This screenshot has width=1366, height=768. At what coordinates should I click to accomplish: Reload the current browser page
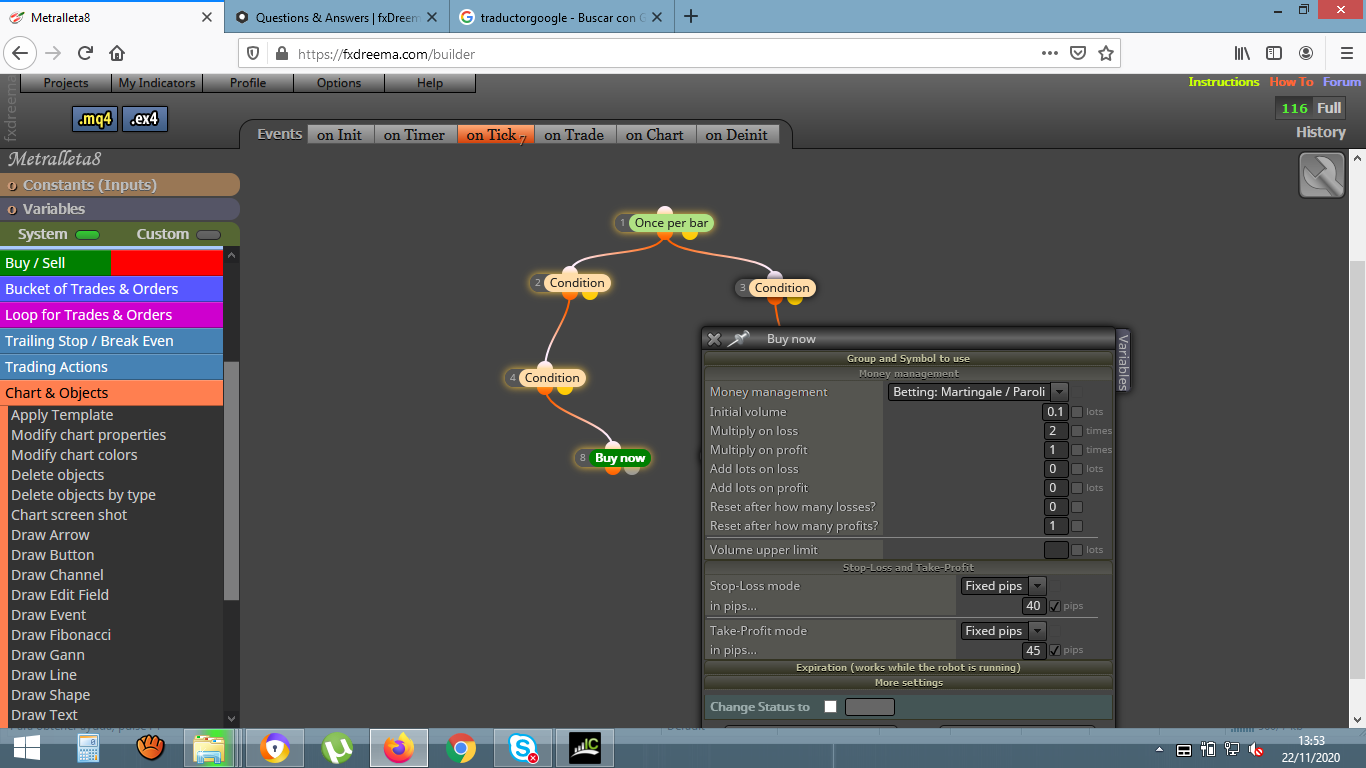(85, 53)
